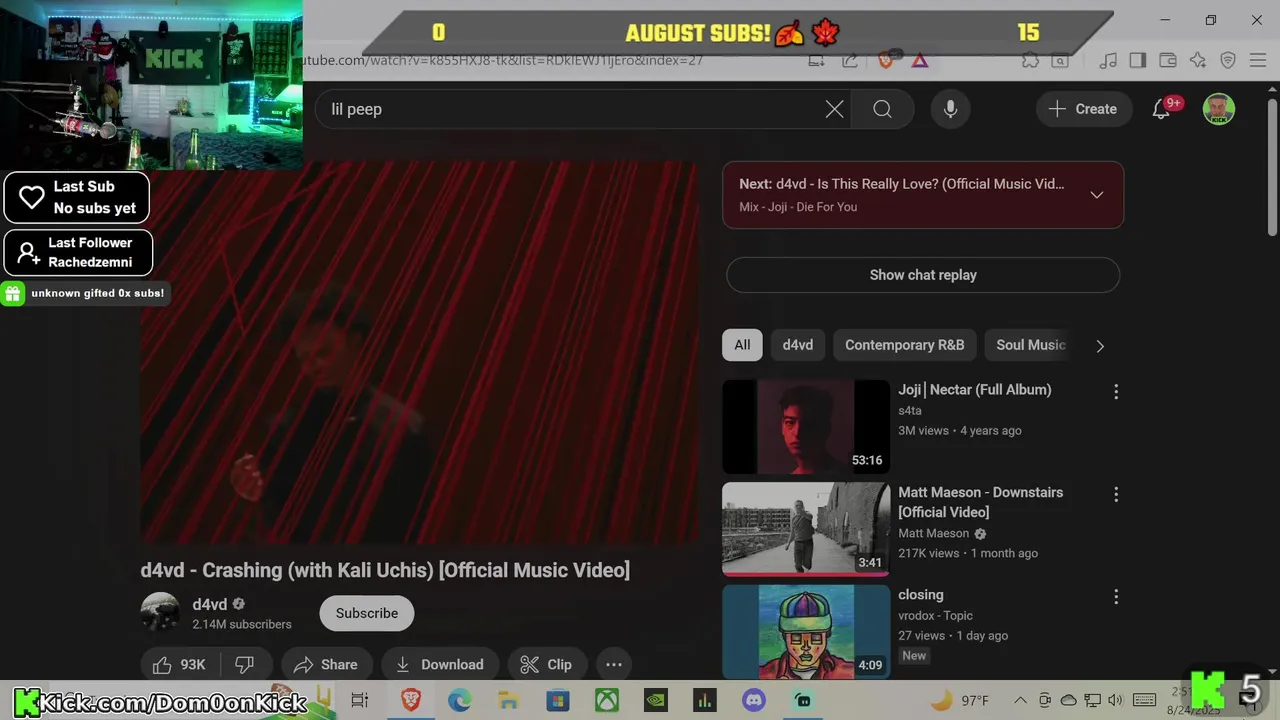Open Brave playlist music note icon
The image size is (1280, 720).
tap(1108, 60)
